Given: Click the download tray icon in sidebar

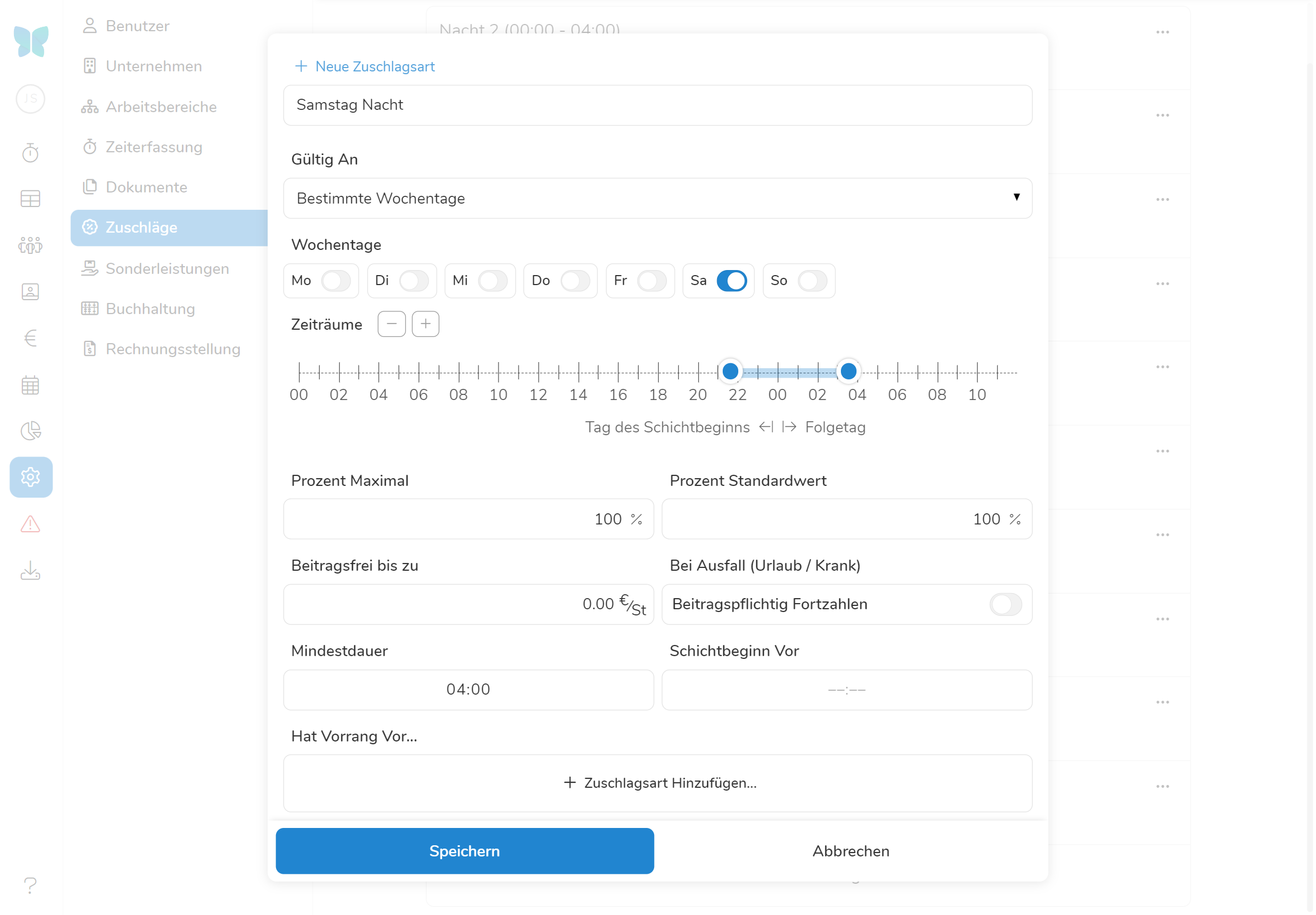Looking at the screenshot, I should pos(30,571).
